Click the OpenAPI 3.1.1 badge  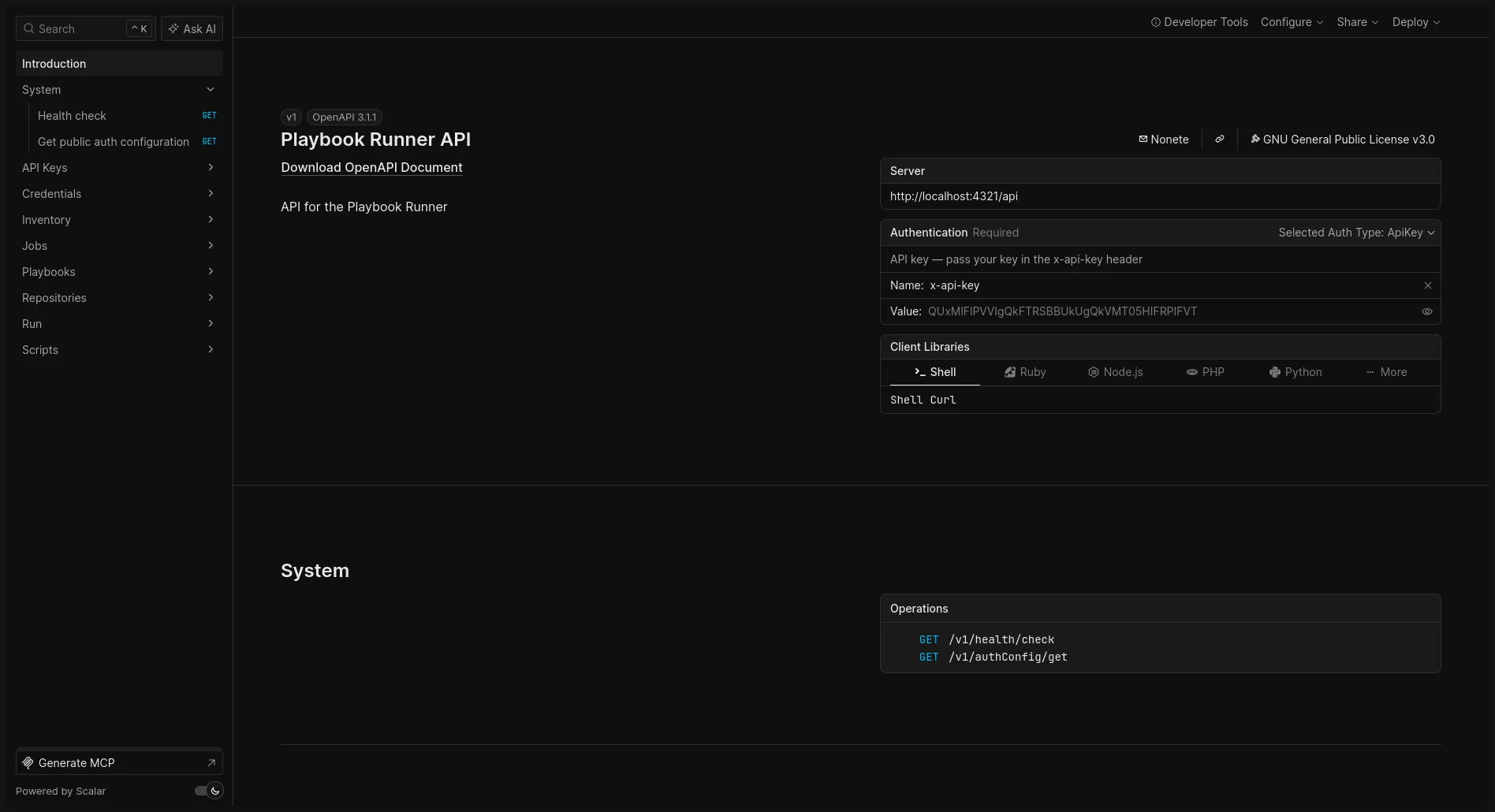pyautogui.click(x=345, y=117)
